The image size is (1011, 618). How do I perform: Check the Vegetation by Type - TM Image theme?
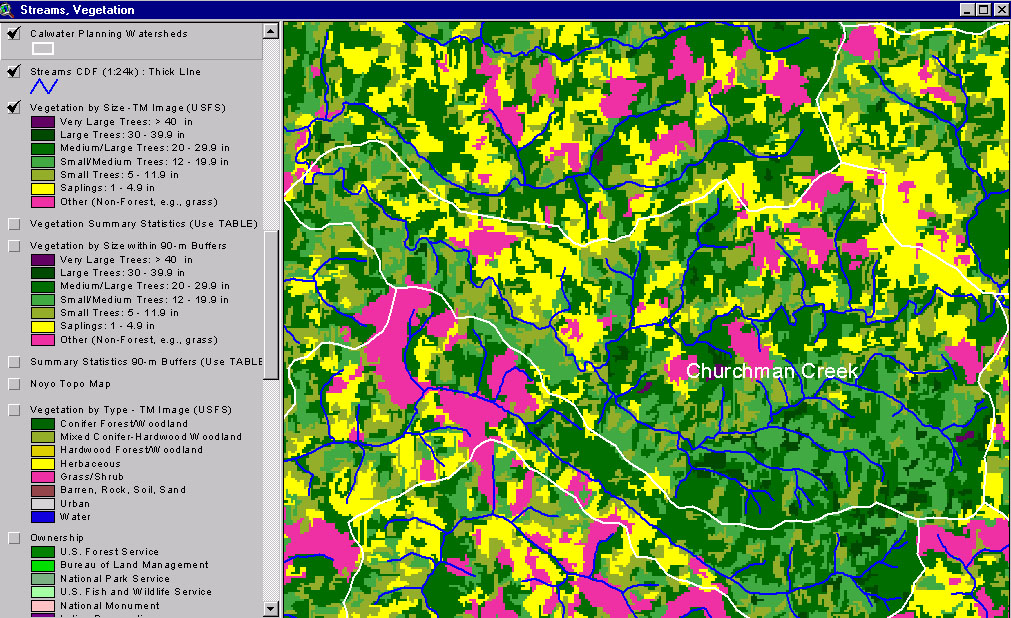point(14,410)
